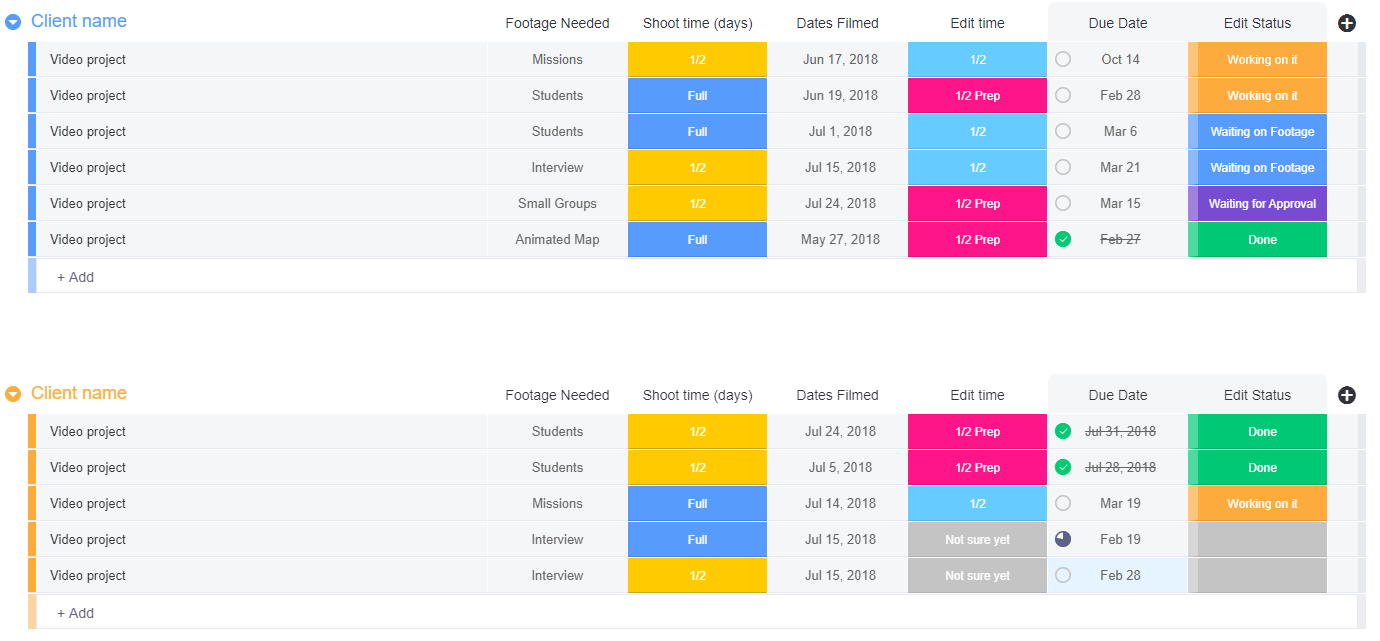Collapse the blue Client name group
The image size is (1380, 641).
[13, 22]
